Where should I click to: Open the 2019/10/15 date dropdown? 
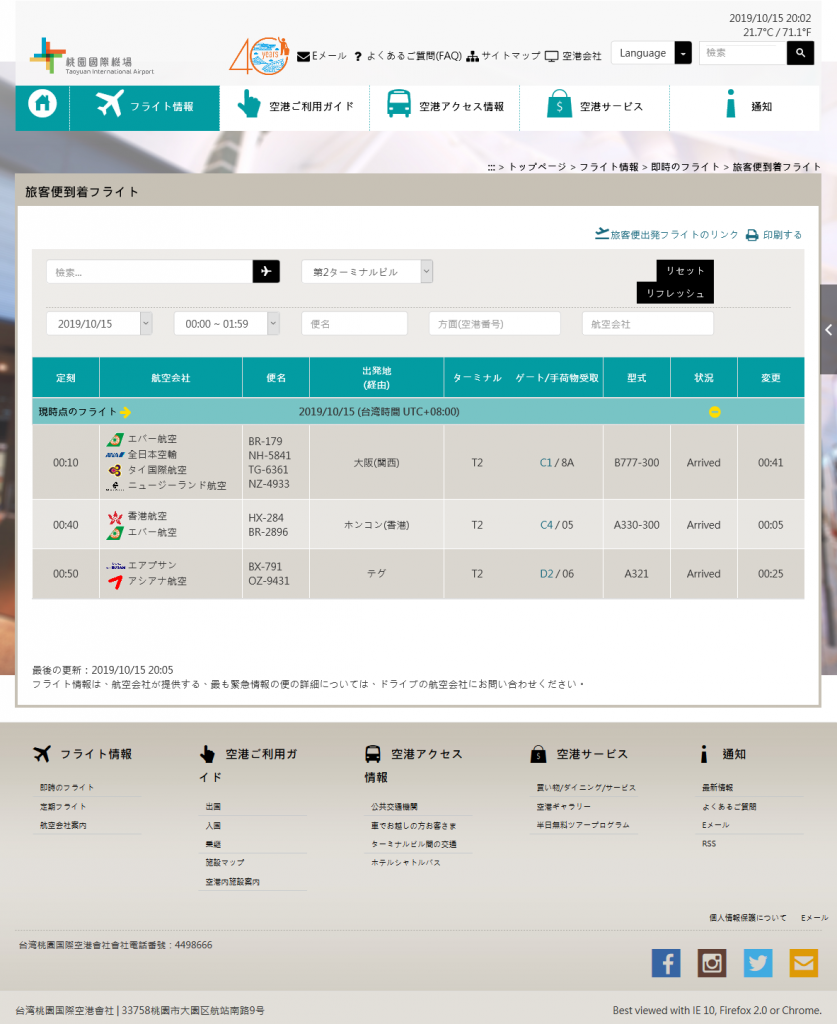[x=99, y=323]
